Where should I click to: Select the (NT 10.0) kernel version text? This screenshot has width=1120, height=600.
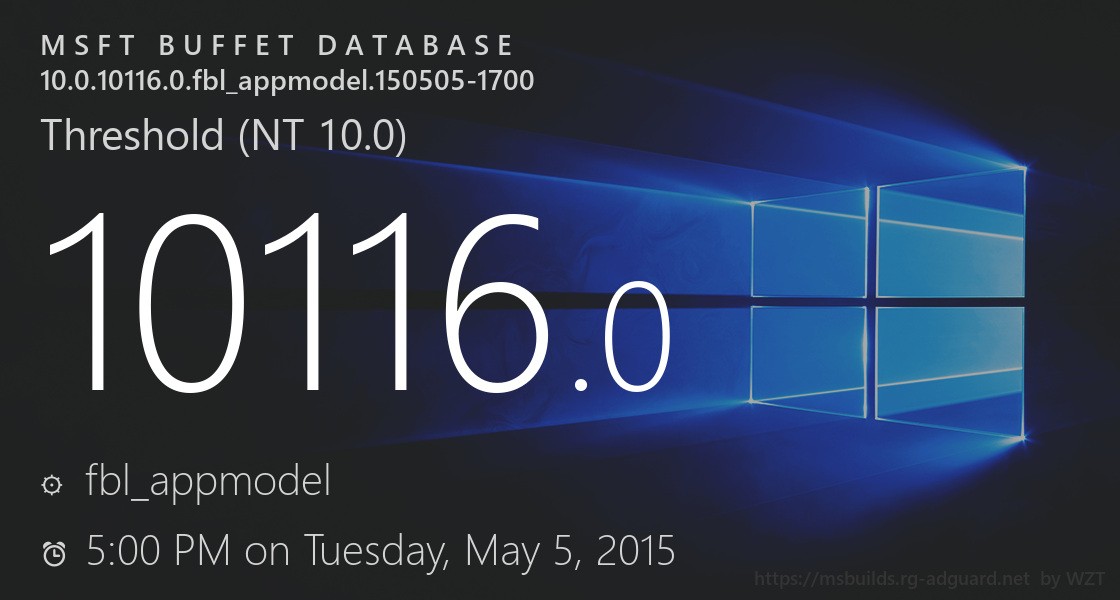pyautogui.click(x=323, y=135)
